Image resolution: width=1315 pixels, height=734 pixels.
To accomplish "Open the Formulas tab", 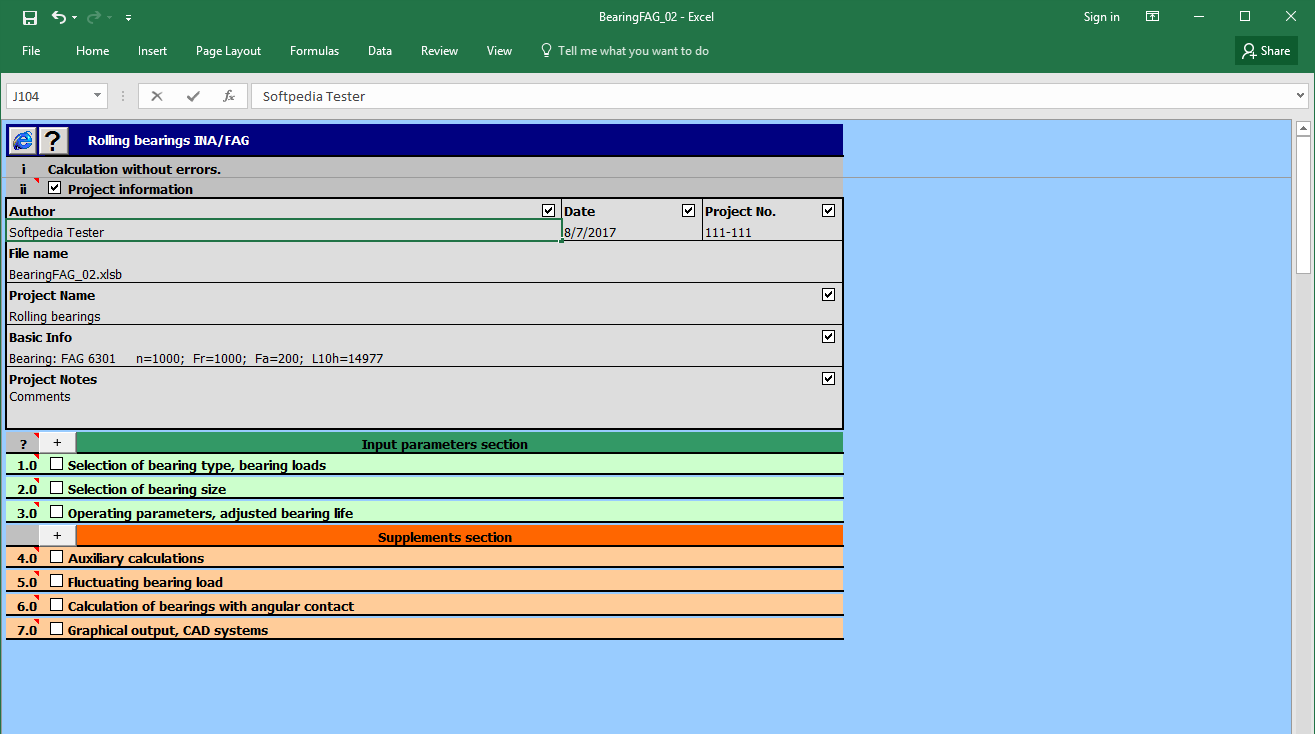I will (x=314, y=51).
